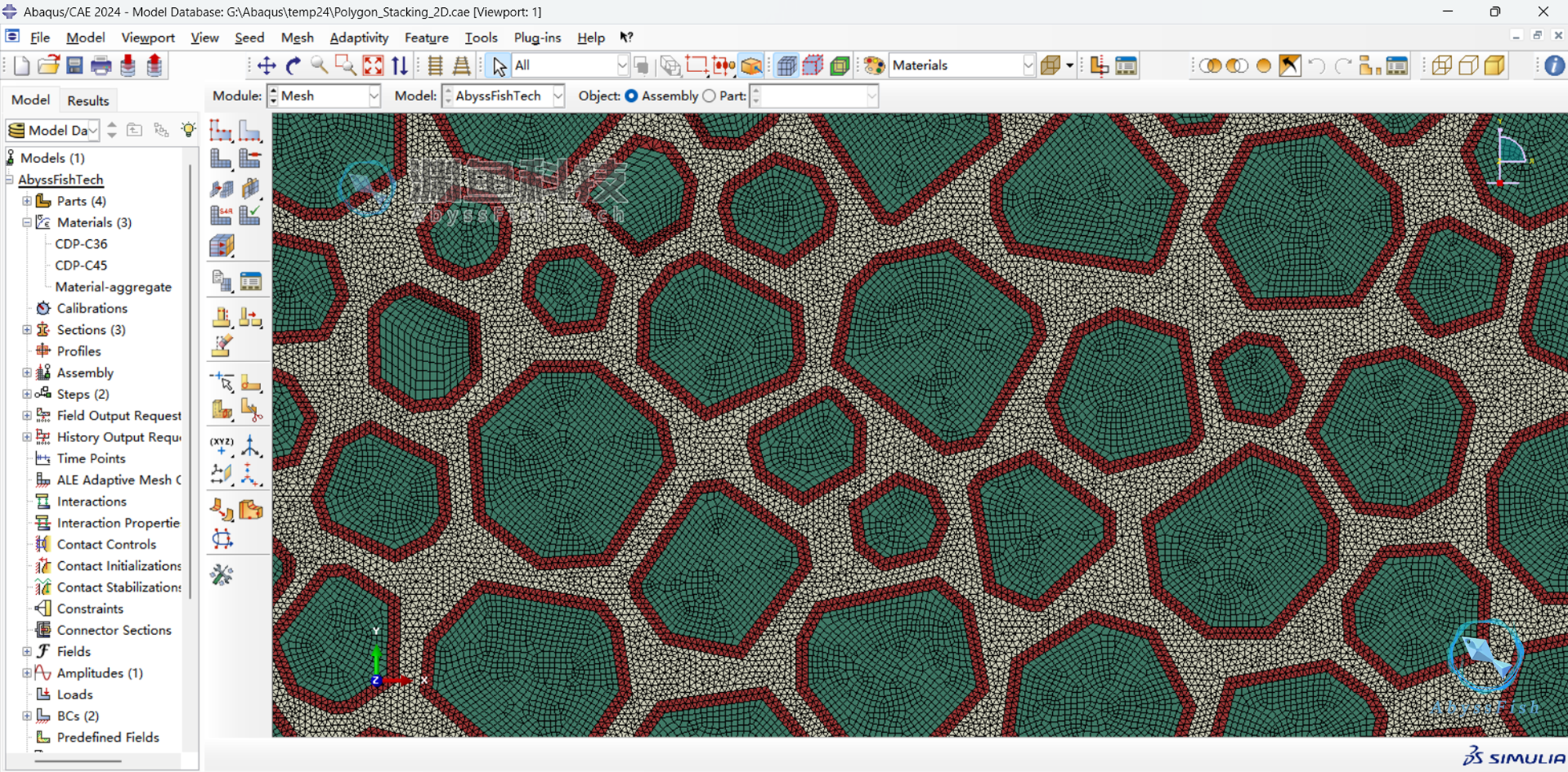Select the Magnify View tool
The width and height of the screenshot is (1568, 772).
pos(319,66)
